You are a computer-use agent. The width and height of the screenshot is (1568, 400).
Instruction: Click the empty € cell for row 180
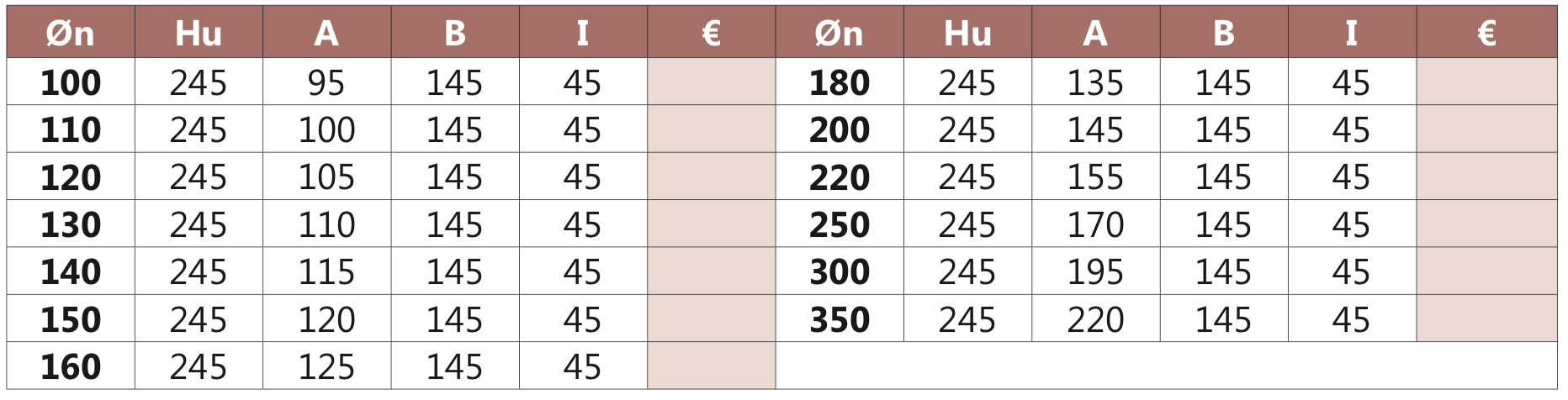point(1486,82)
